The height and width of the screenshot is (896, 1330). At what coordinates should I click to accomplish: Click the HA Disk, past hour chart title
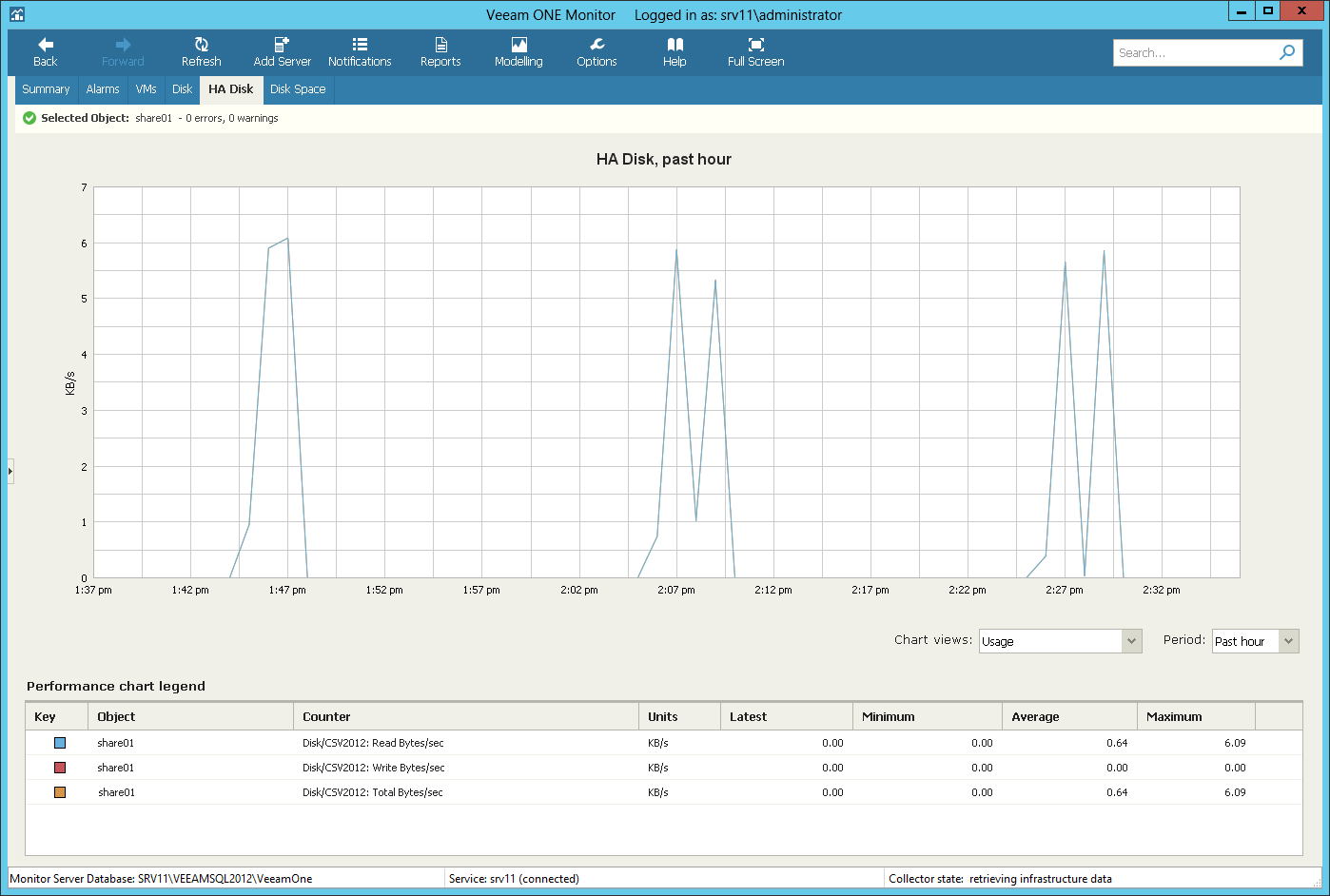(664, 159)
